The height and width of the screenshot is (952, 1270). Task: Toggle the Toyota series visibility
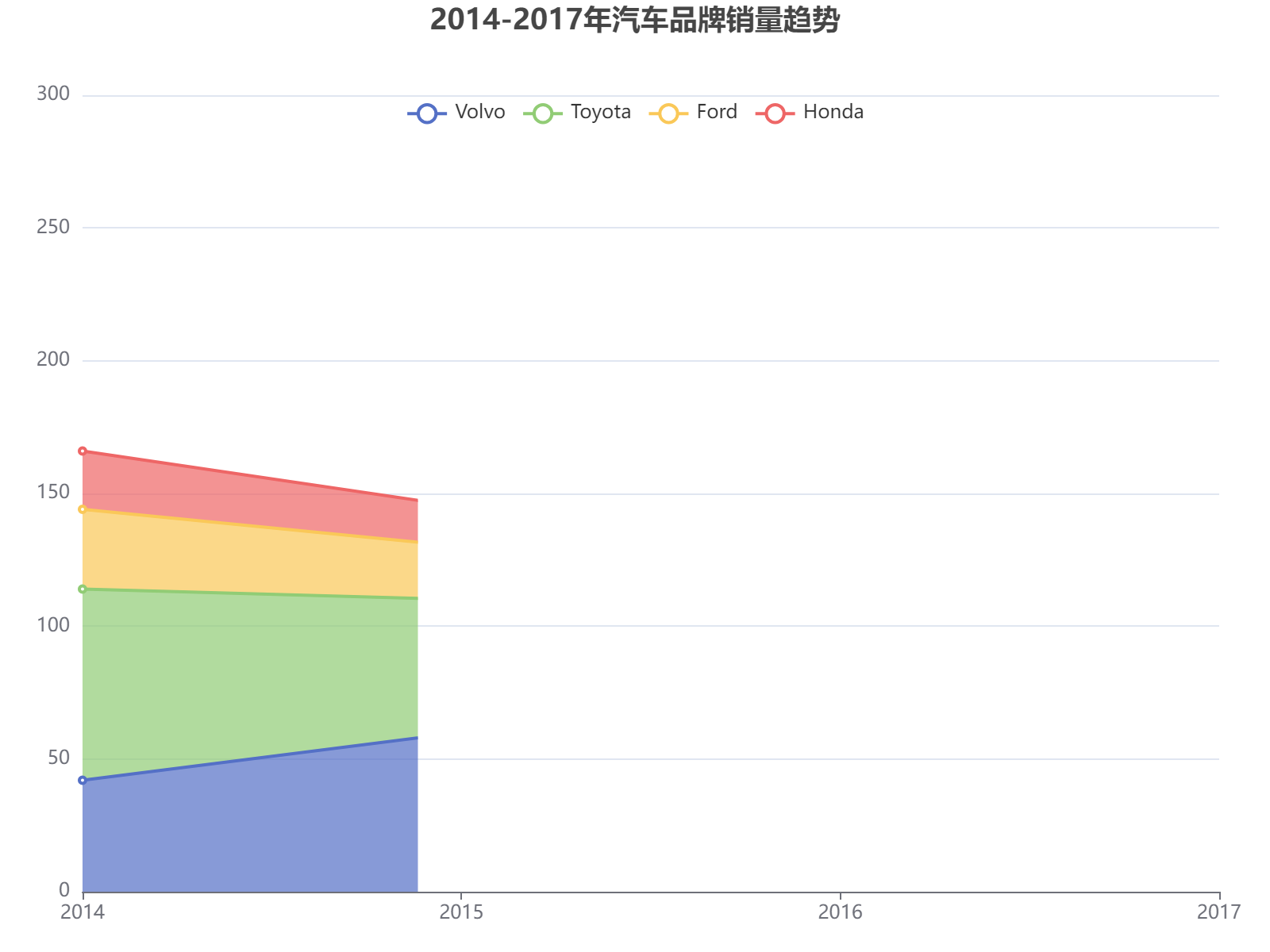(573, 112)
